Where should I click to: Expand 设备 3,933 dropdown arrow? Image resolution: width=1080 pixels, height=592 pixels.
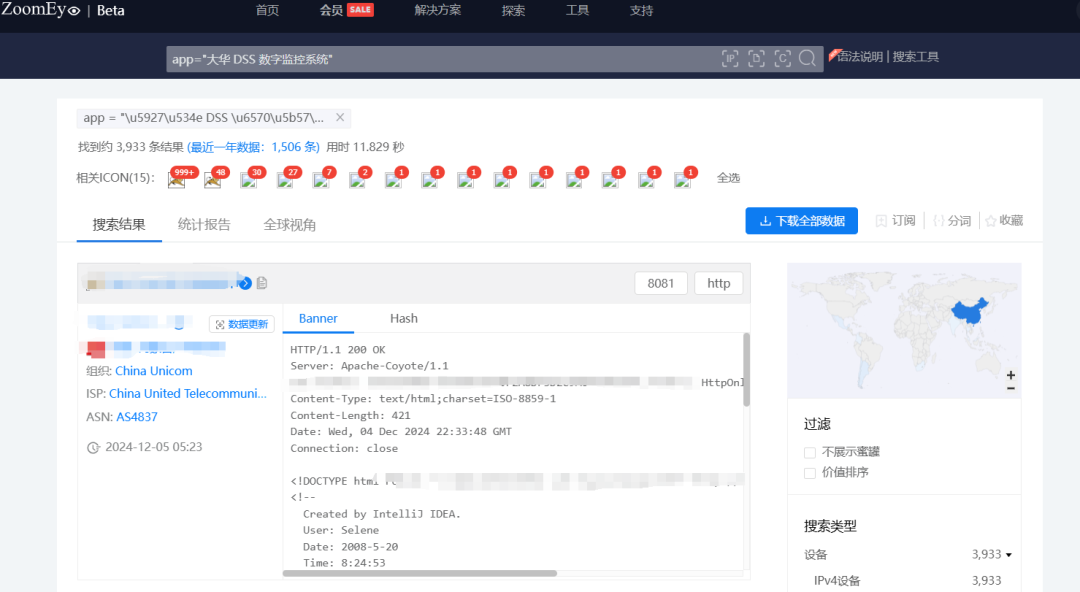(1009, 555)
